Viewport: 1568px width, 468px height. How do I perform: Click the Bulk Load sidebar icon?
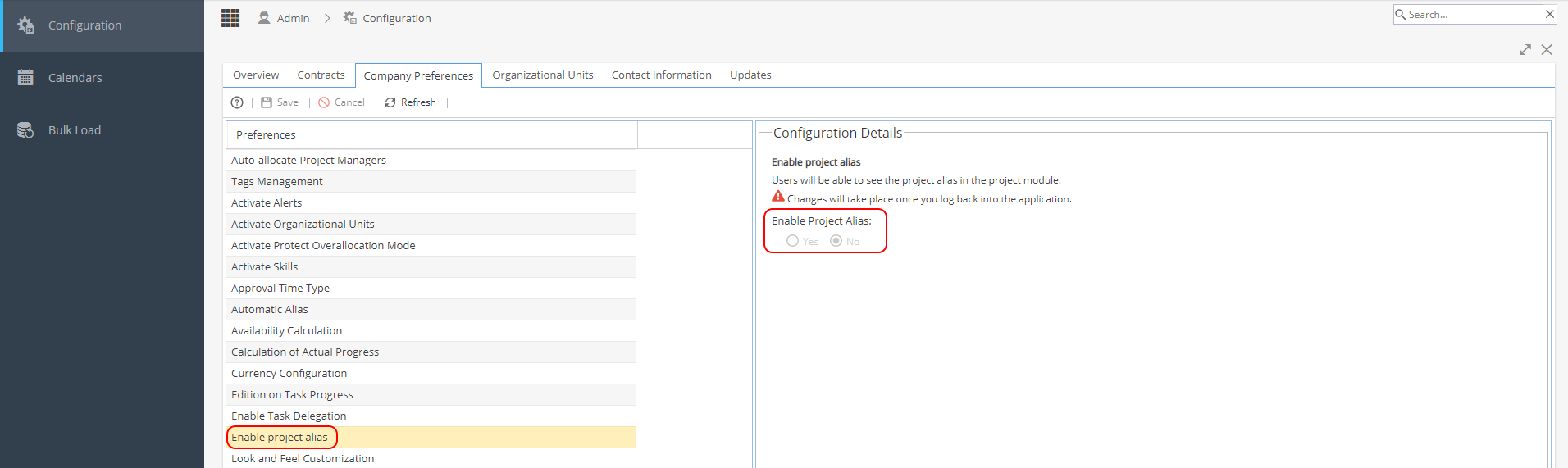[x=26, y=130]
